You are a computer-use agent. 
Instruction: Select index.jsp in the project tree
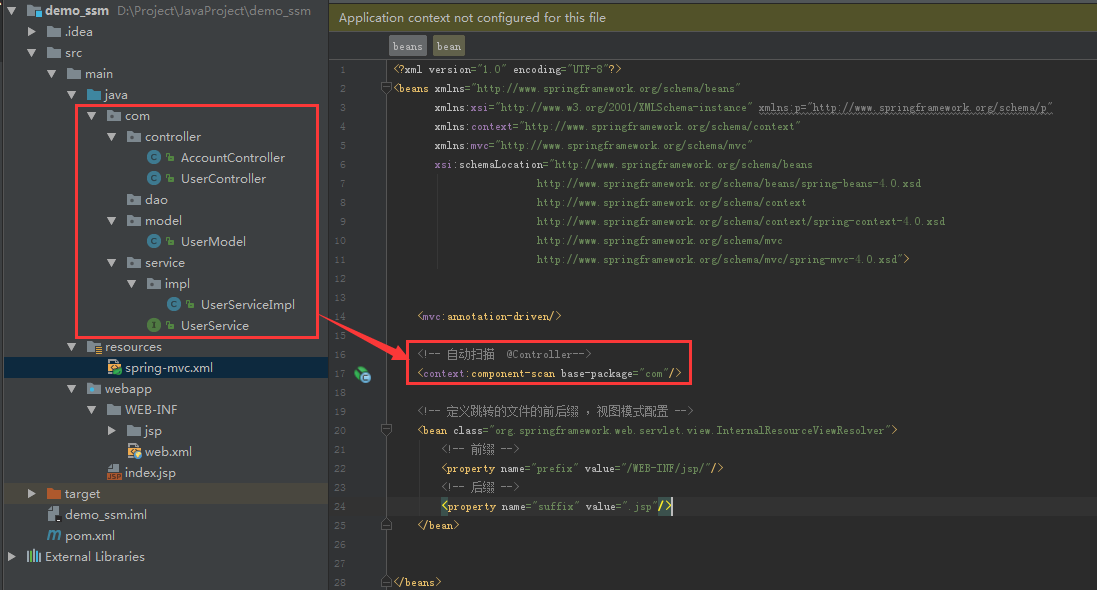pyautogui.click(x=150, y=472)
